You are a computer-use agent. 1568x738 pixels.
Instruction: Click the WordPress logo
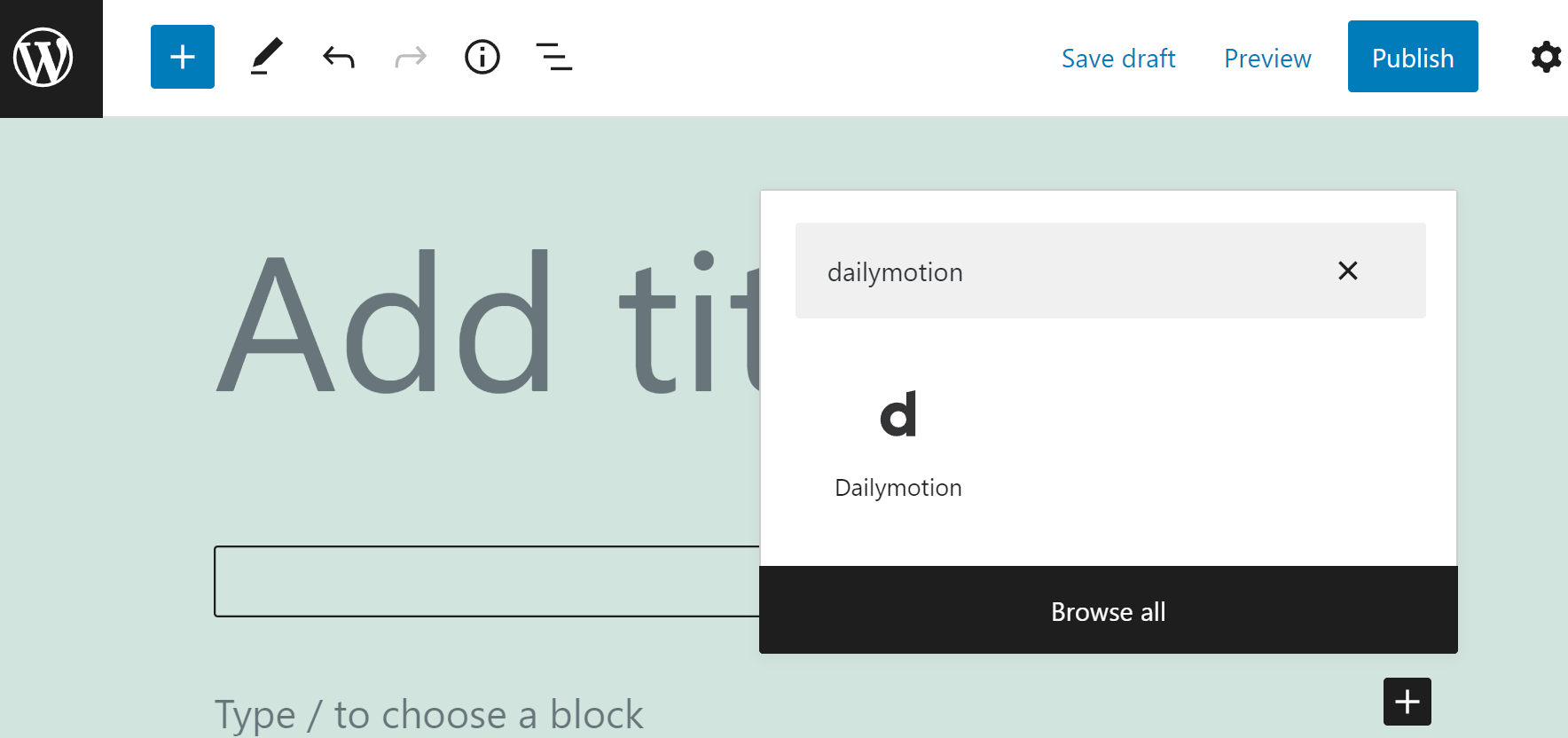[51, 57]
